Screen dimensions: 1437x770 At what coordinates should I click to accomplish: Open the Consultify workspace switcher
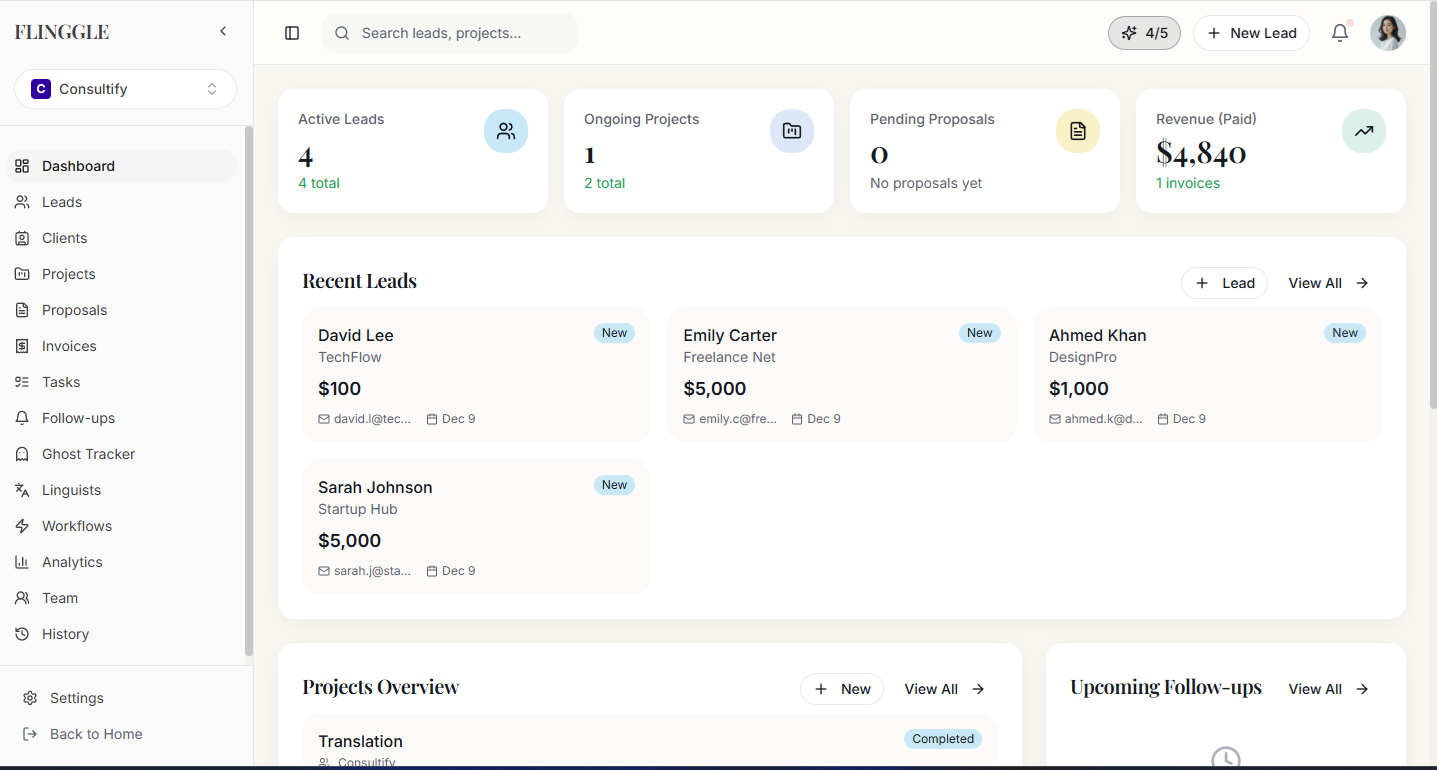124,88
